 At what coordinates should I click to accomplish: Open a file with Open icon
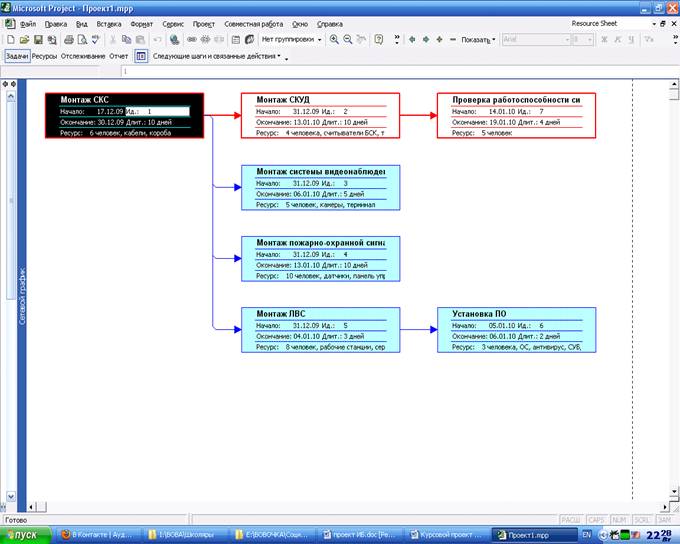24,39
